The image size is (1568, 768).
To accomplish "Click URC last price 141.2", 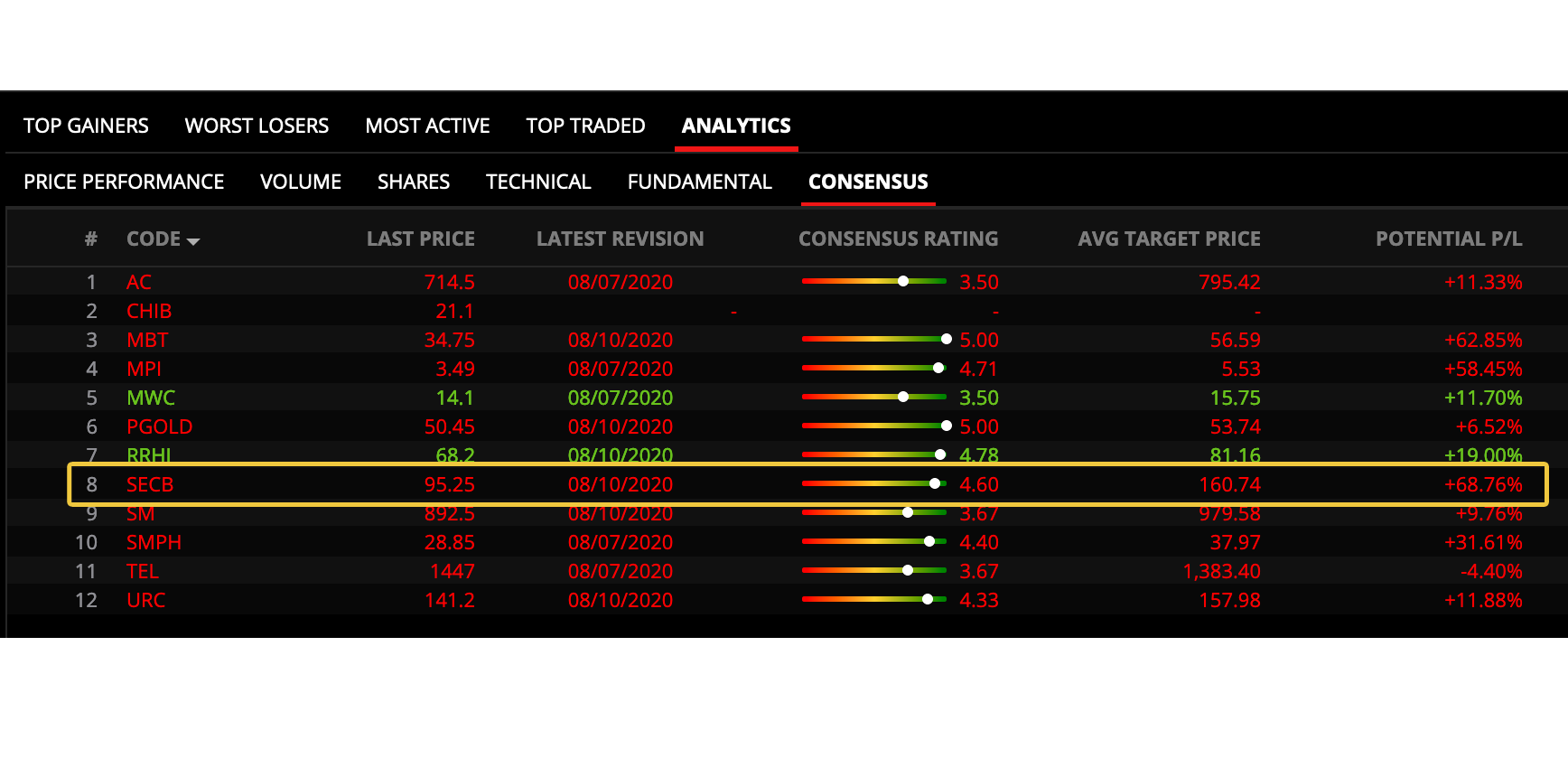I will (x=450, y=600).
